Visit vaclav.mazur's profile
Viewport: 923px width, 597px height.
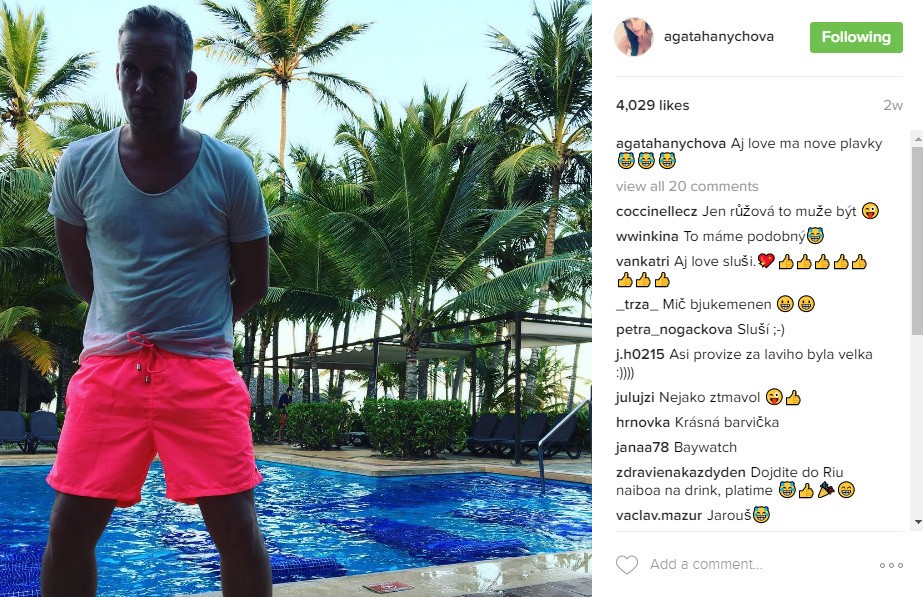point(659,515)
